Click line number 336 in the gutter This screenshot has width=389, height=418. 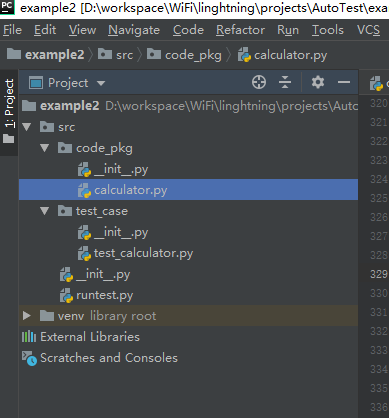(379, 407)
